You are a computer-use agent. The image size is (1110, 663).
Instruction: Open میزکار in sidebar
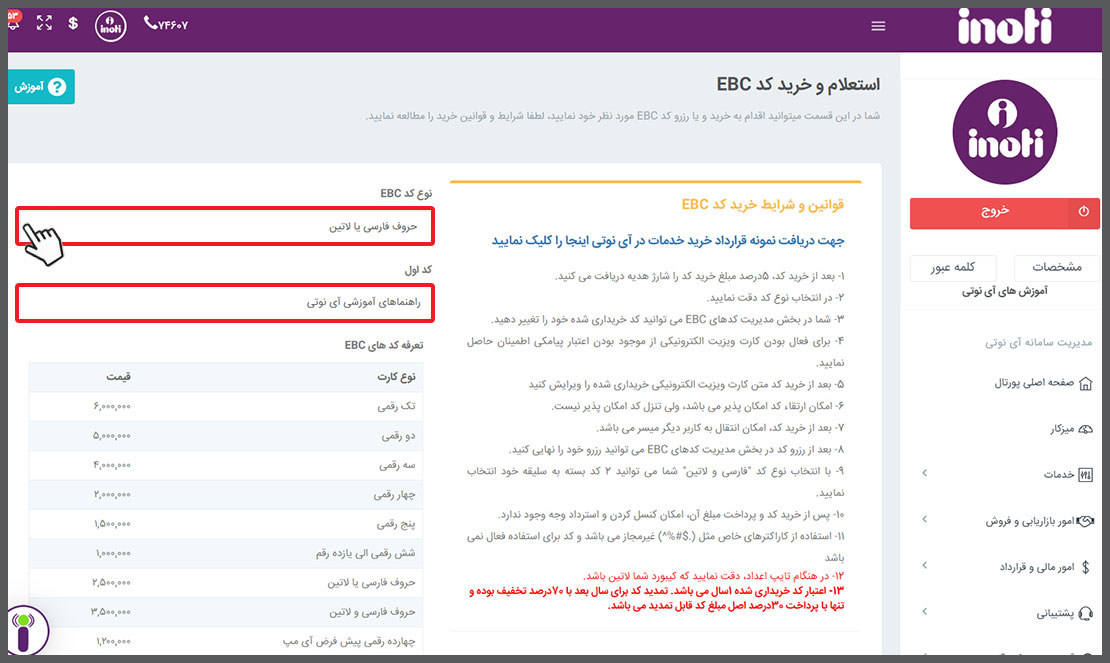[1062, 429]
